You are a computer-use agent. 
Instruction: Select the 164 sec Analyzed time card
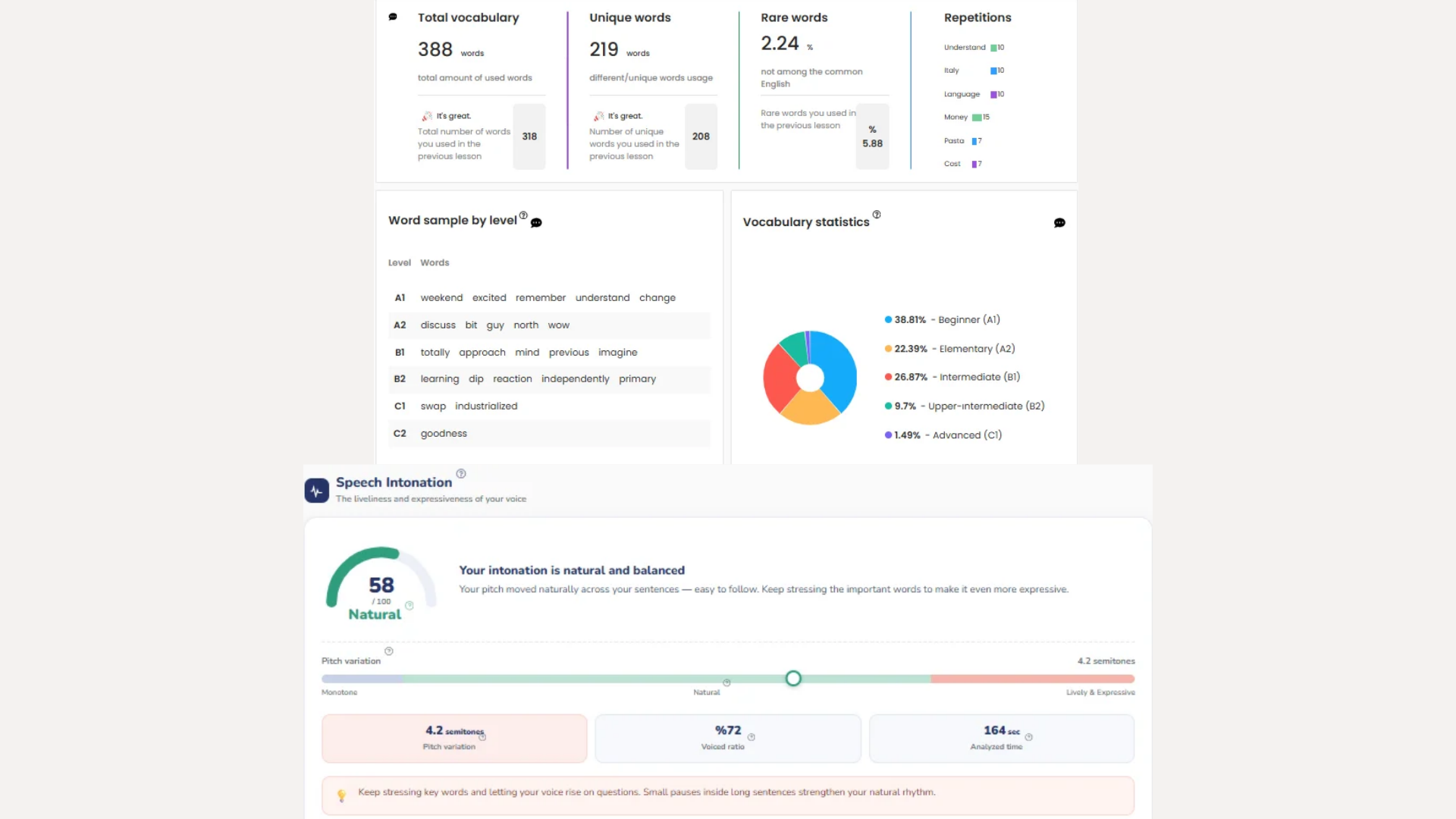1002,739
